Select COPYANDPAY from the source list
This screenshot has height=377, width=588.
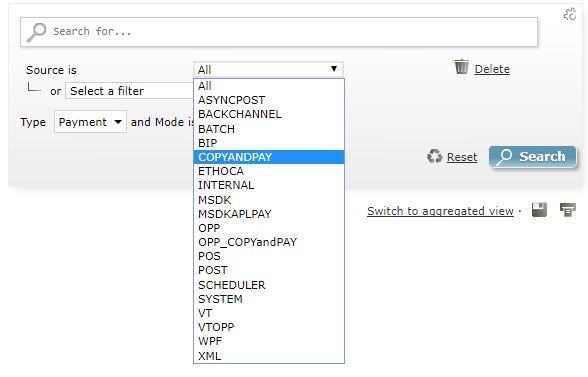(269, 157)
